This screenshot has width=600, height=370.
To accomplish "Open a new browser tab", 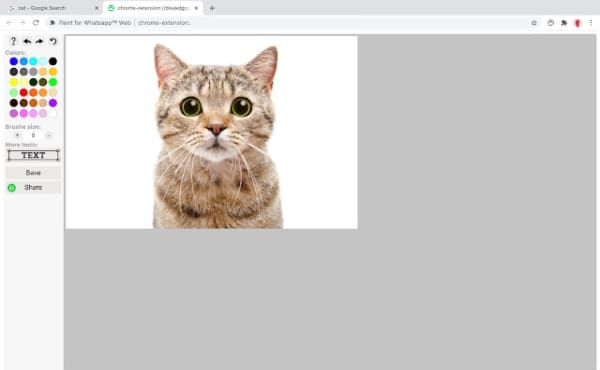I will click(x=212, y=8).
